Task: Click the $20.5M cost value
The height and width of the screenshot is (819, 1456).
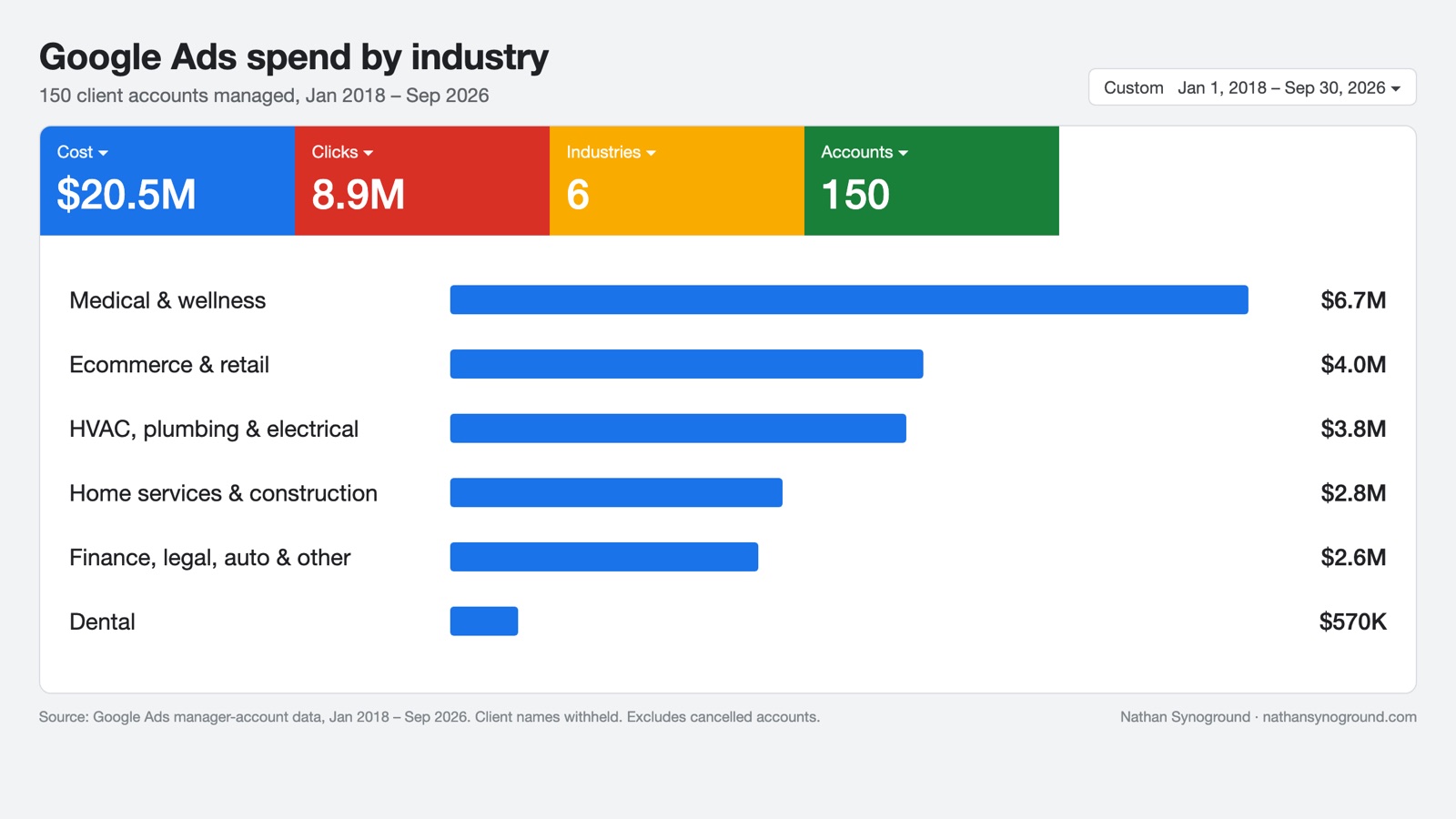Action: tap(126, 195)
